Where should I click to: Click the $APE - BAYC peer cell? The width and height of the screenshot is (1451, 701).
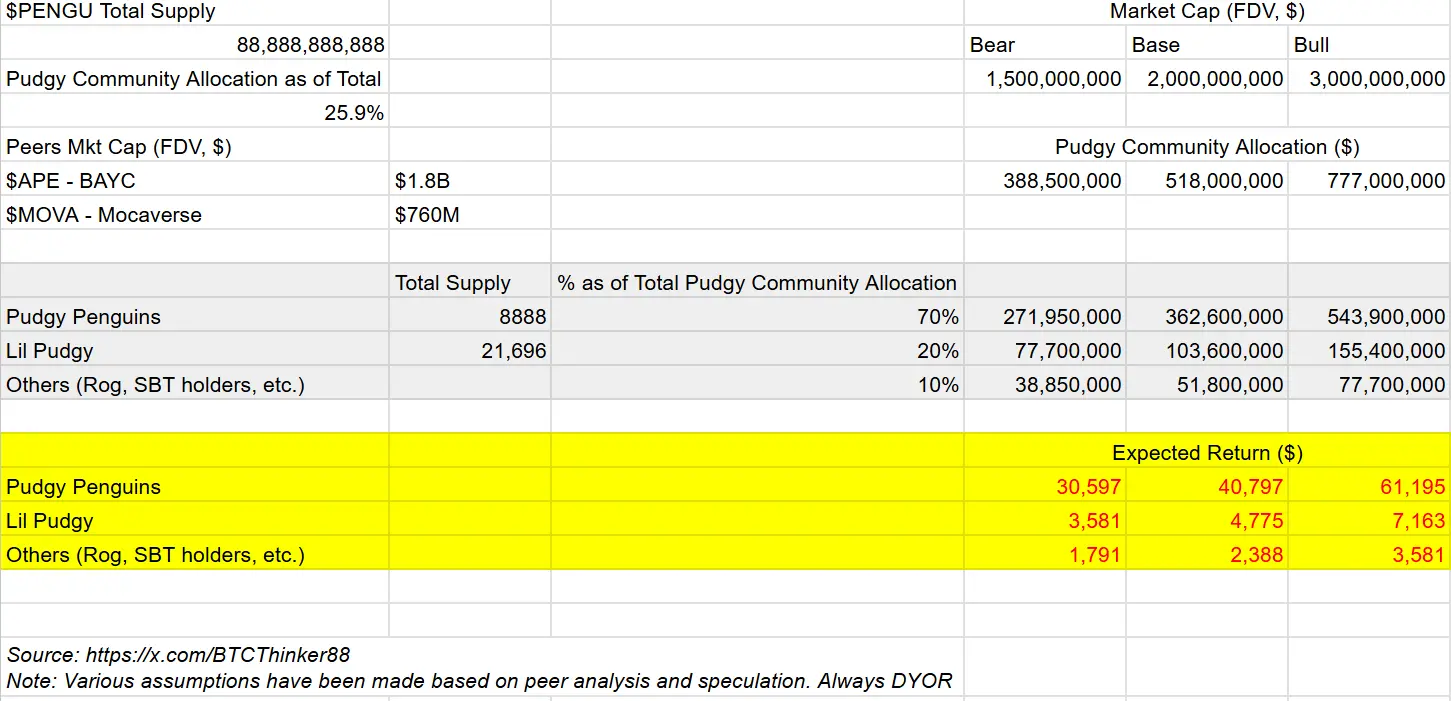pos(71,181)
